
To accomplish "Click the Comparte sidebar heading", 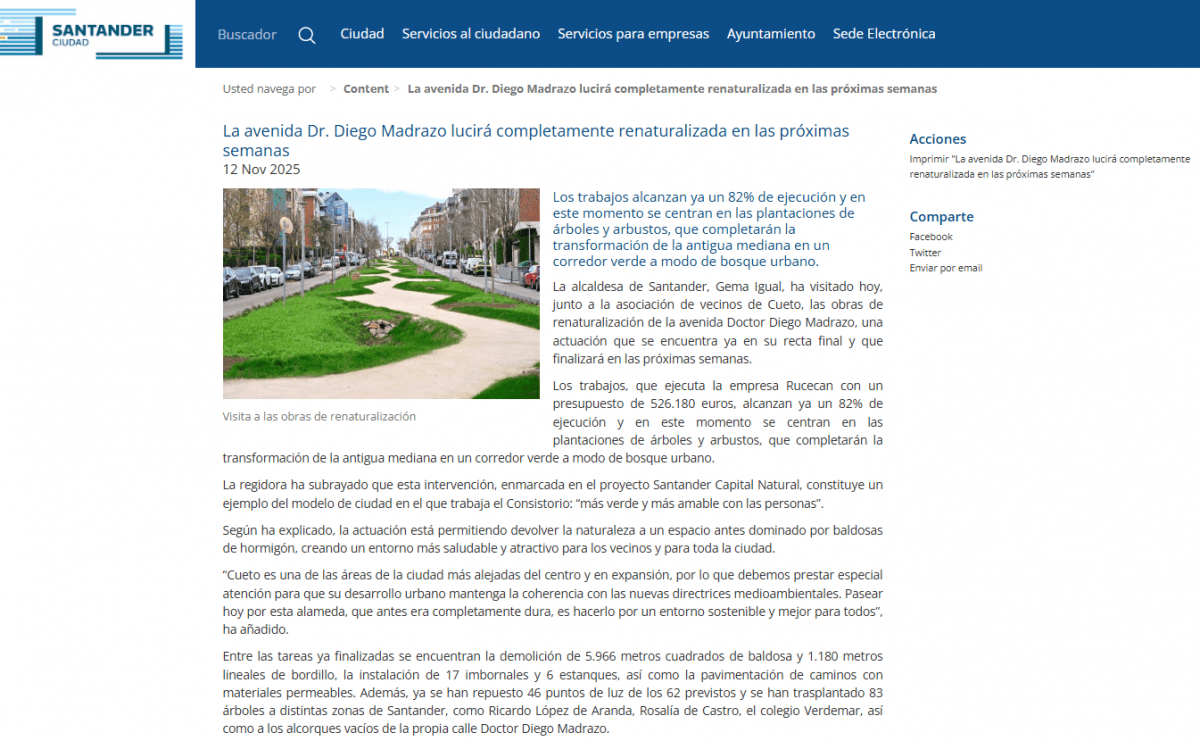I will pyautogui.click(x=941, y=217).
